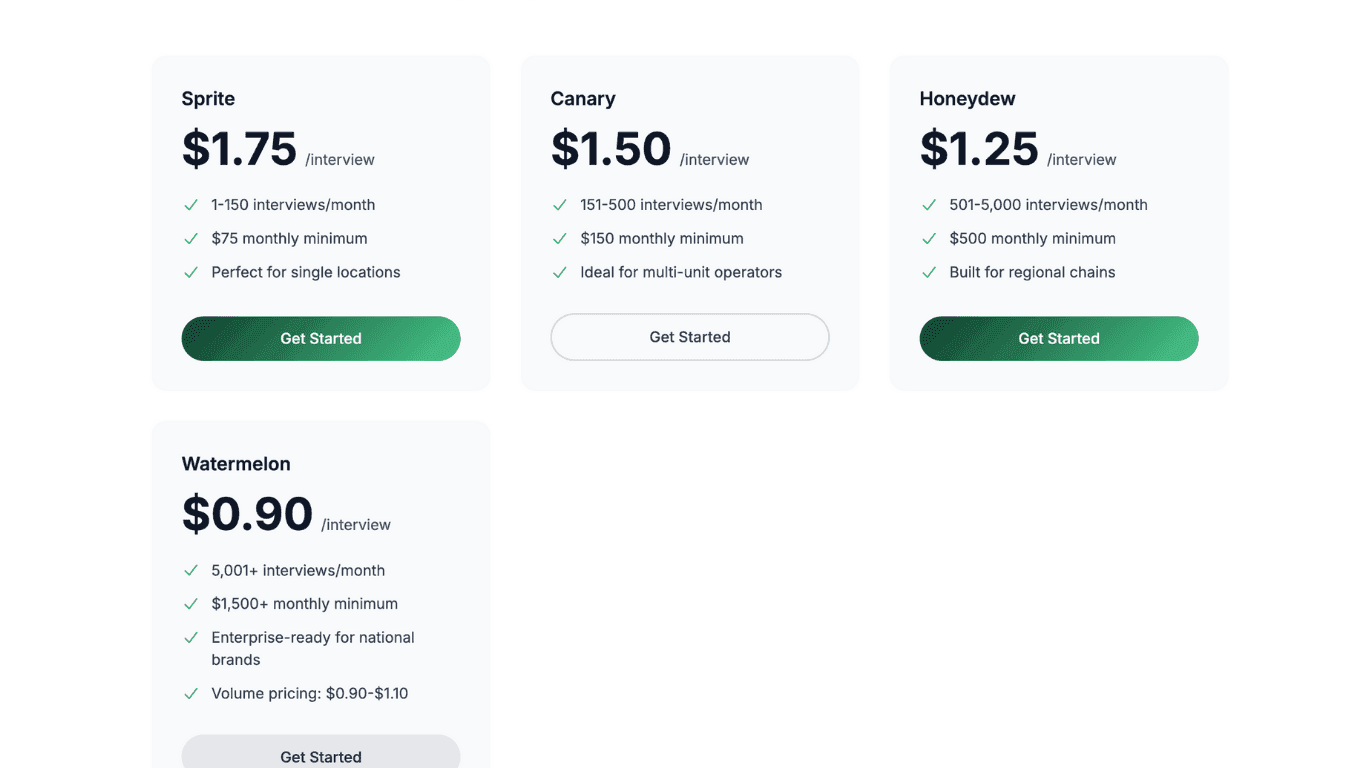
Task: Click the Honeydew plan name
Action: point(967,99)
